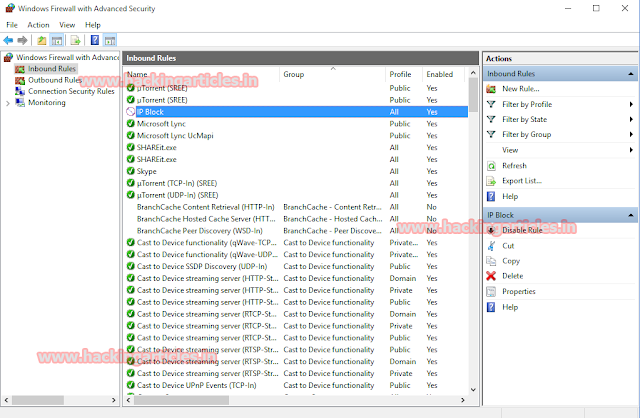
Task: Click the blue Help toolbar icon
Action: pos(95,40)
